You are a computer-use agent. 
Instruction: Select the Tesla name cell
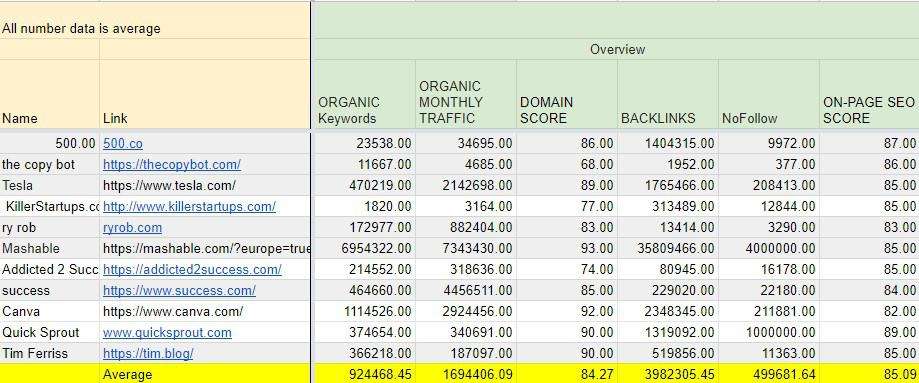(50, 185)
